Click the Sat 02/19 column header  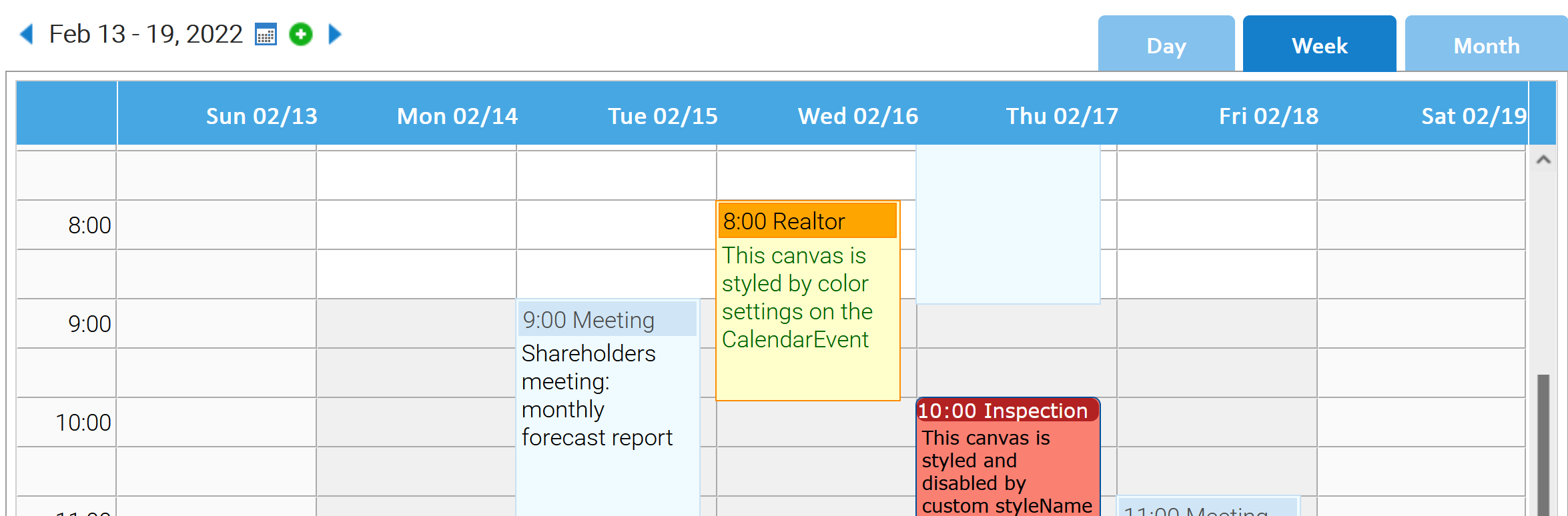pos(1473,116)
